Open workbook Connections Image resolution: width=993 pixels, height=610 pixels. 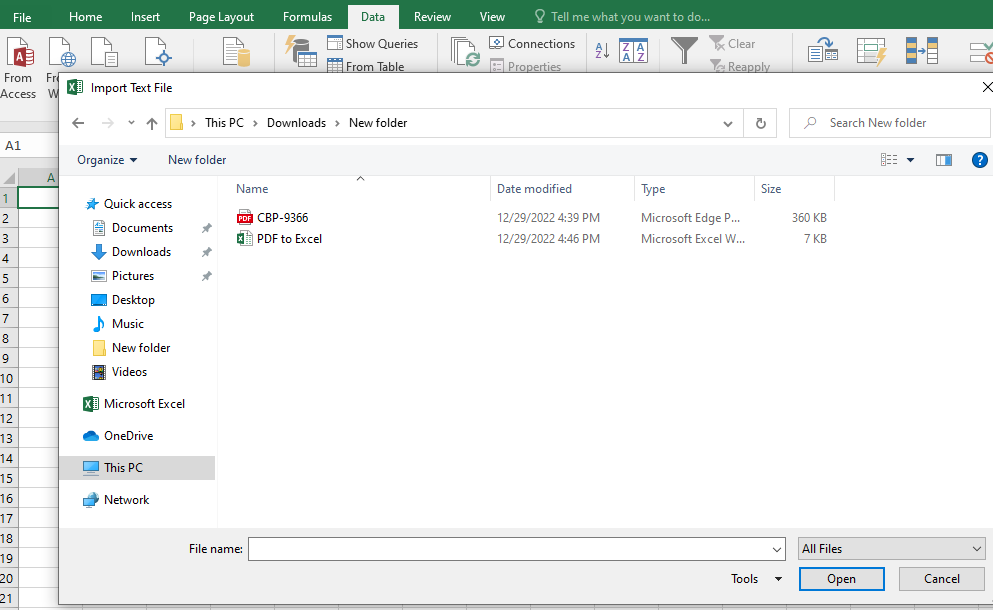(532, 43)
